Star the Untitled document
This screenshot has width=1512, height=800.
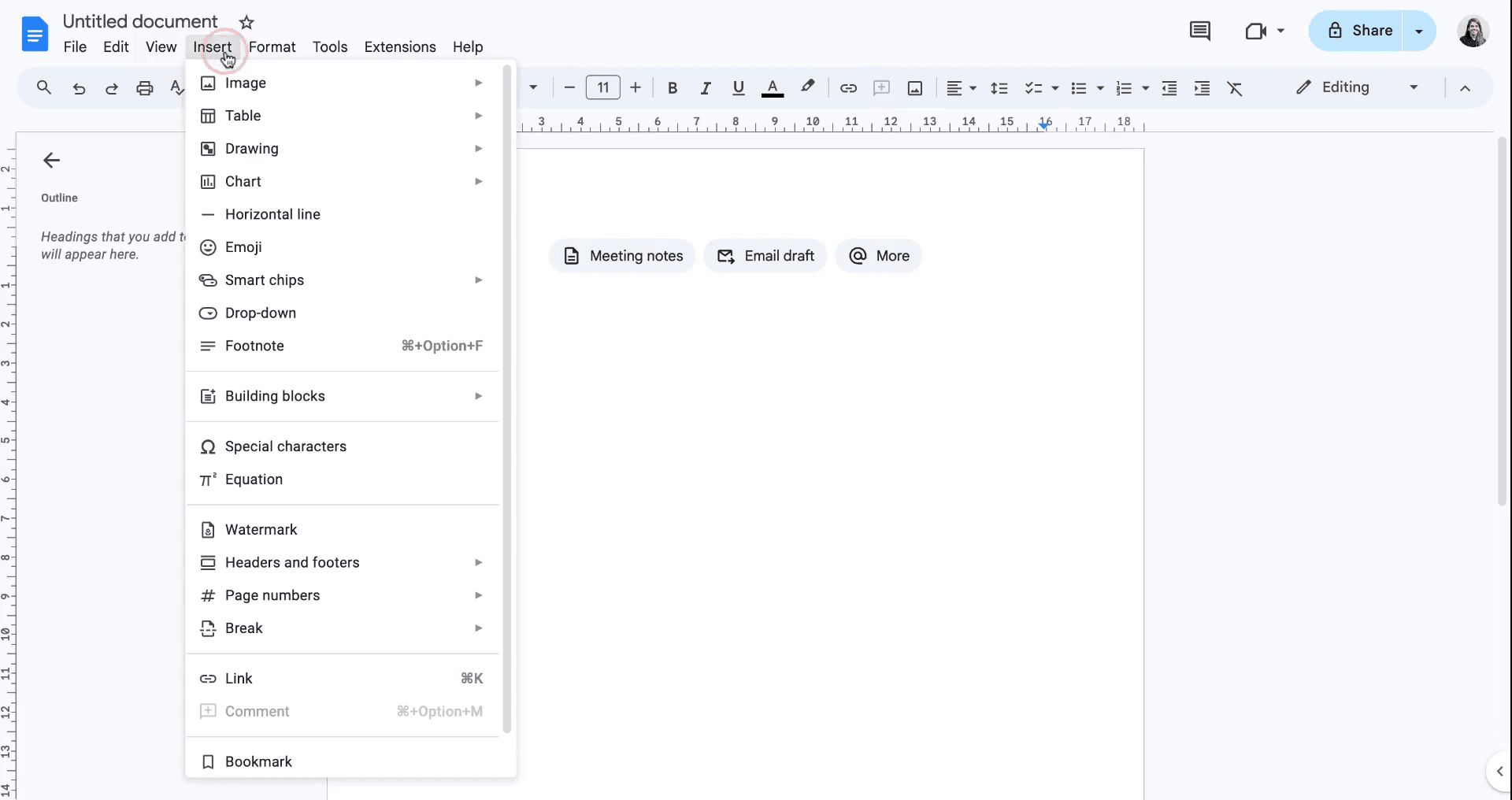point(246,22)
